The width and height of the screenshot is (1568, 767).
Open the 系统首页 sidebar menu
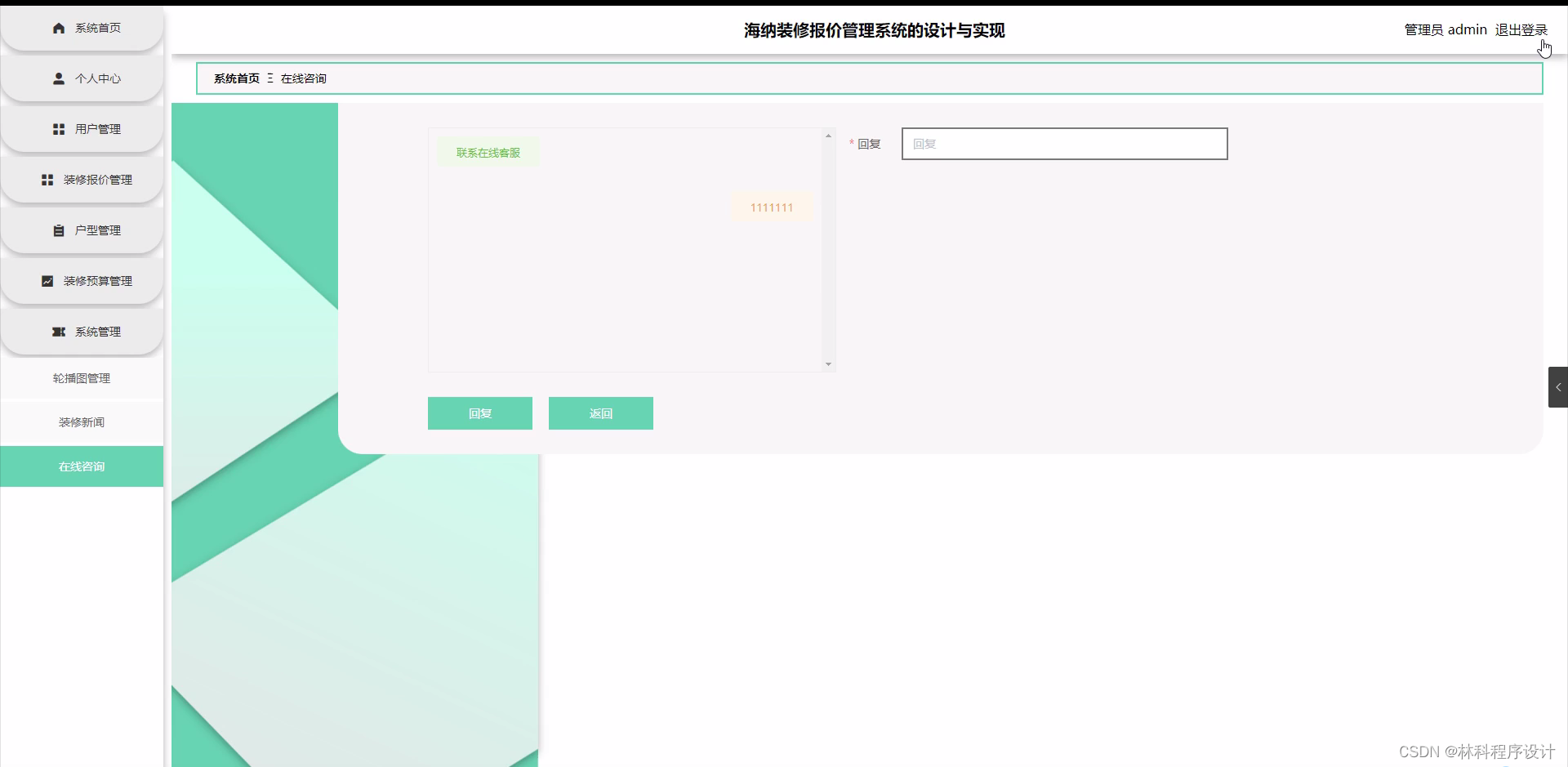[82, 28]
